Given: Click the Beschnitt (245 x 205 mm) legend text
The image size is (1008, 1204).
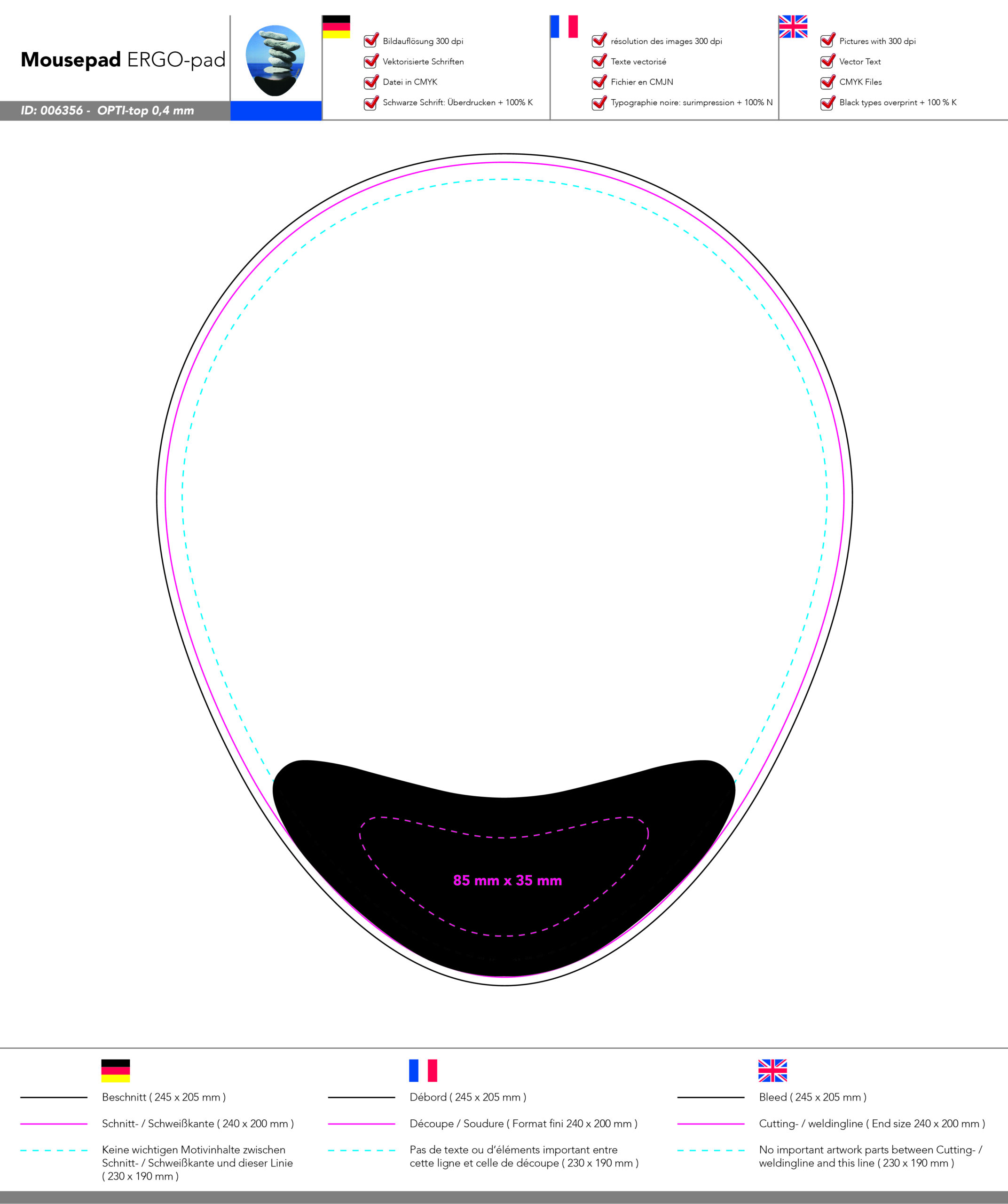Looking at the screenshot, I should (x=164, y=1097).
